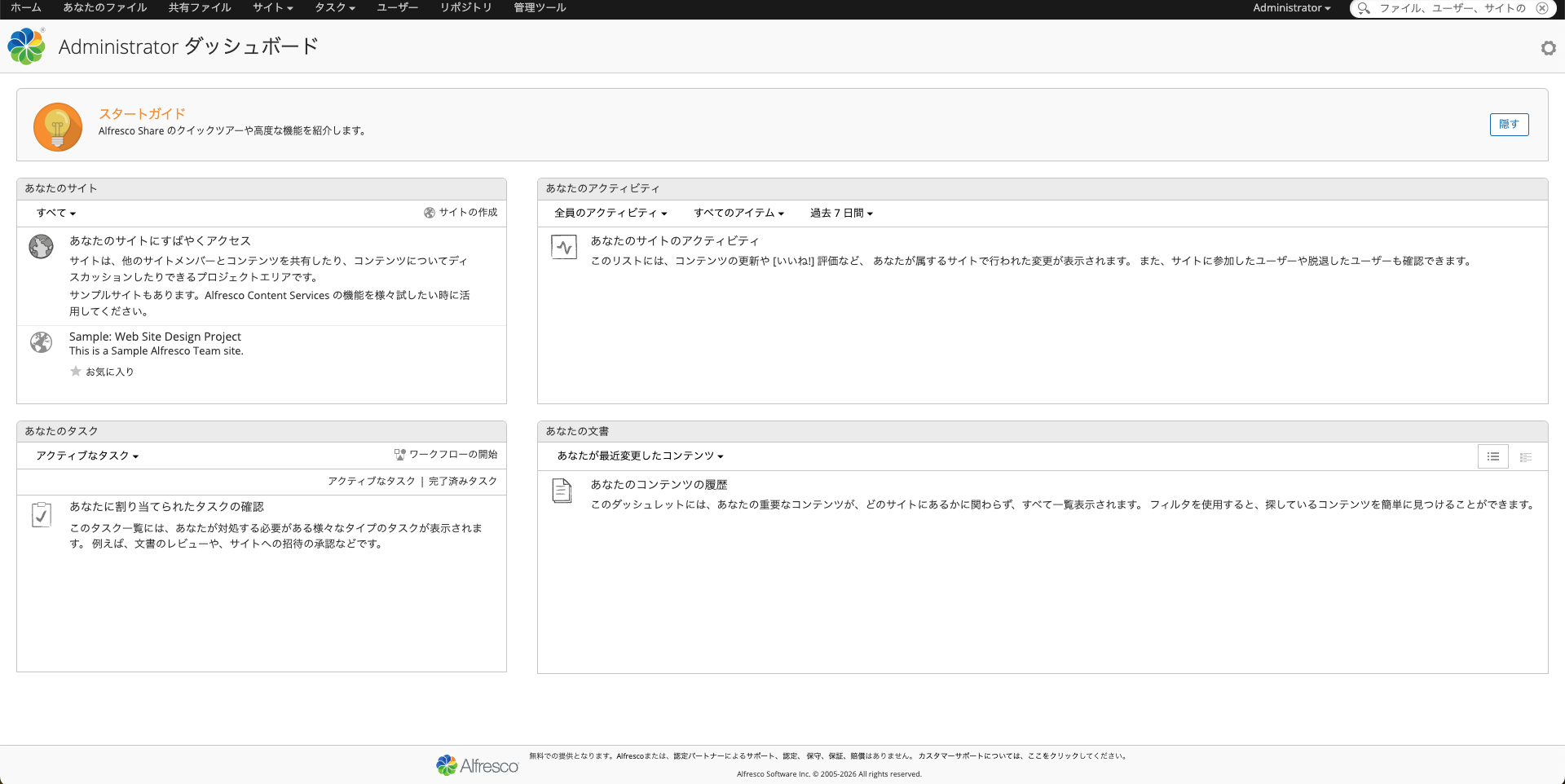Clear search with the X icon
The width and height of the screenshot is (1565, 784).
1541,8
